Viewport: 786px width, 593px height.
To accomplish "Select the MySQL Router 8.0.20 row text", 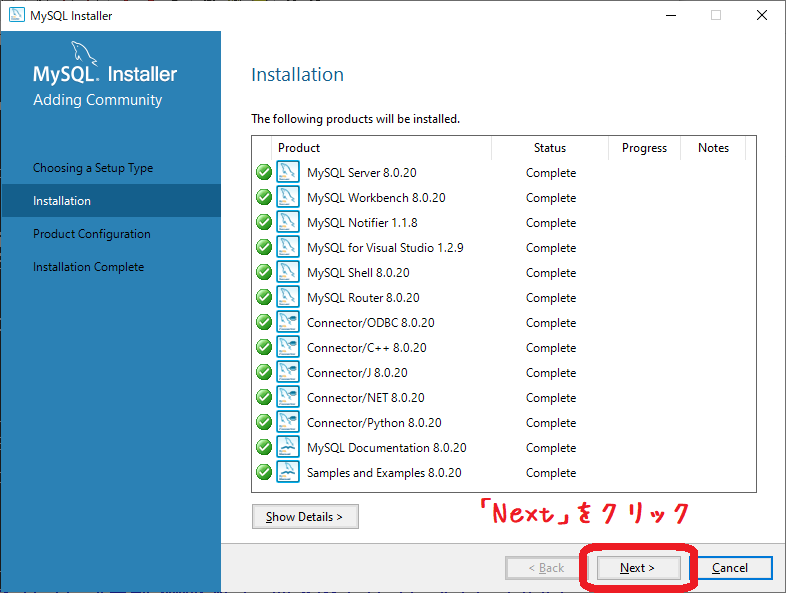I will (x=363, y=298).
